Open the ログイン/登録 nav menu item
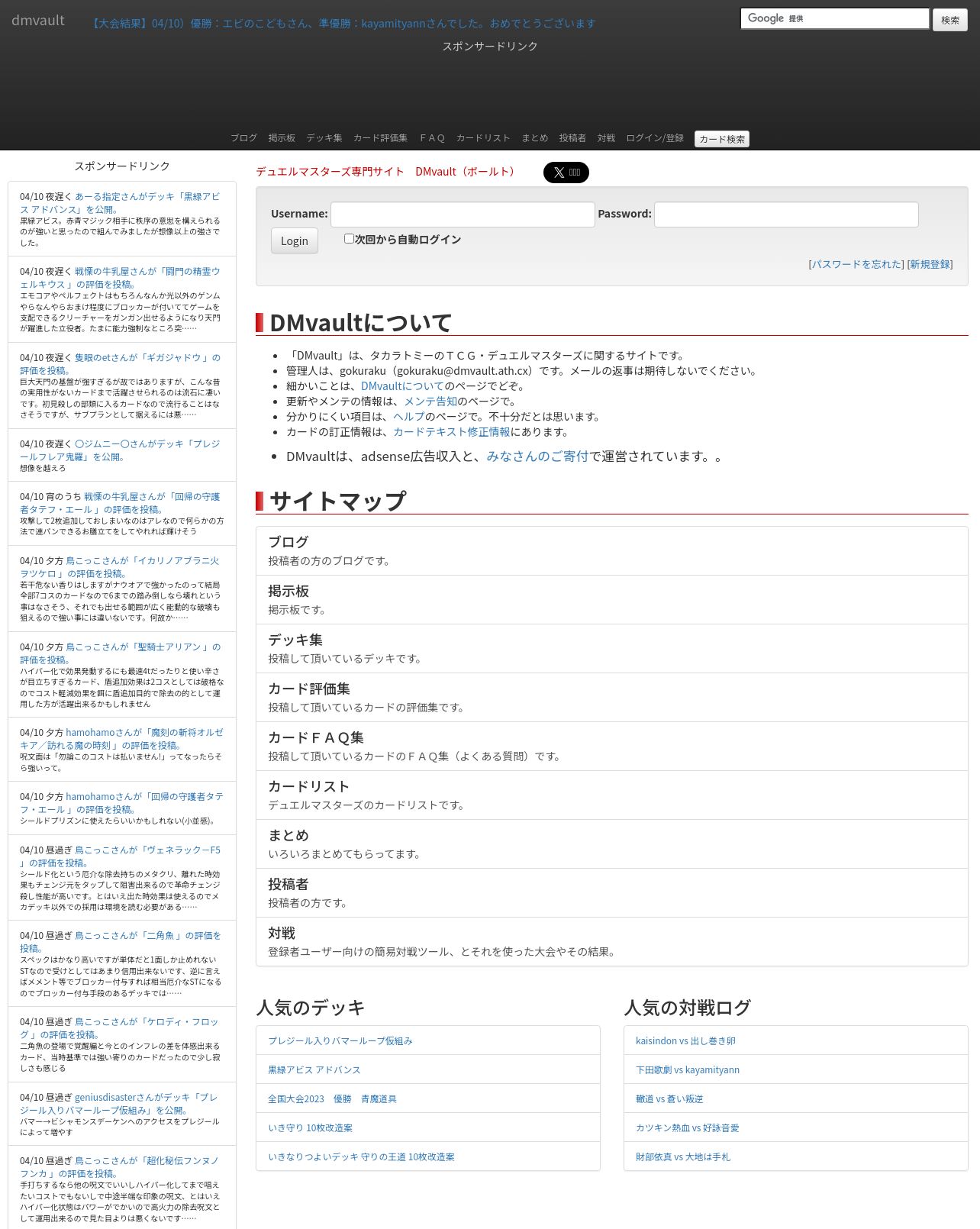This screenshot has height=1229, width=980. pos(655,138)
